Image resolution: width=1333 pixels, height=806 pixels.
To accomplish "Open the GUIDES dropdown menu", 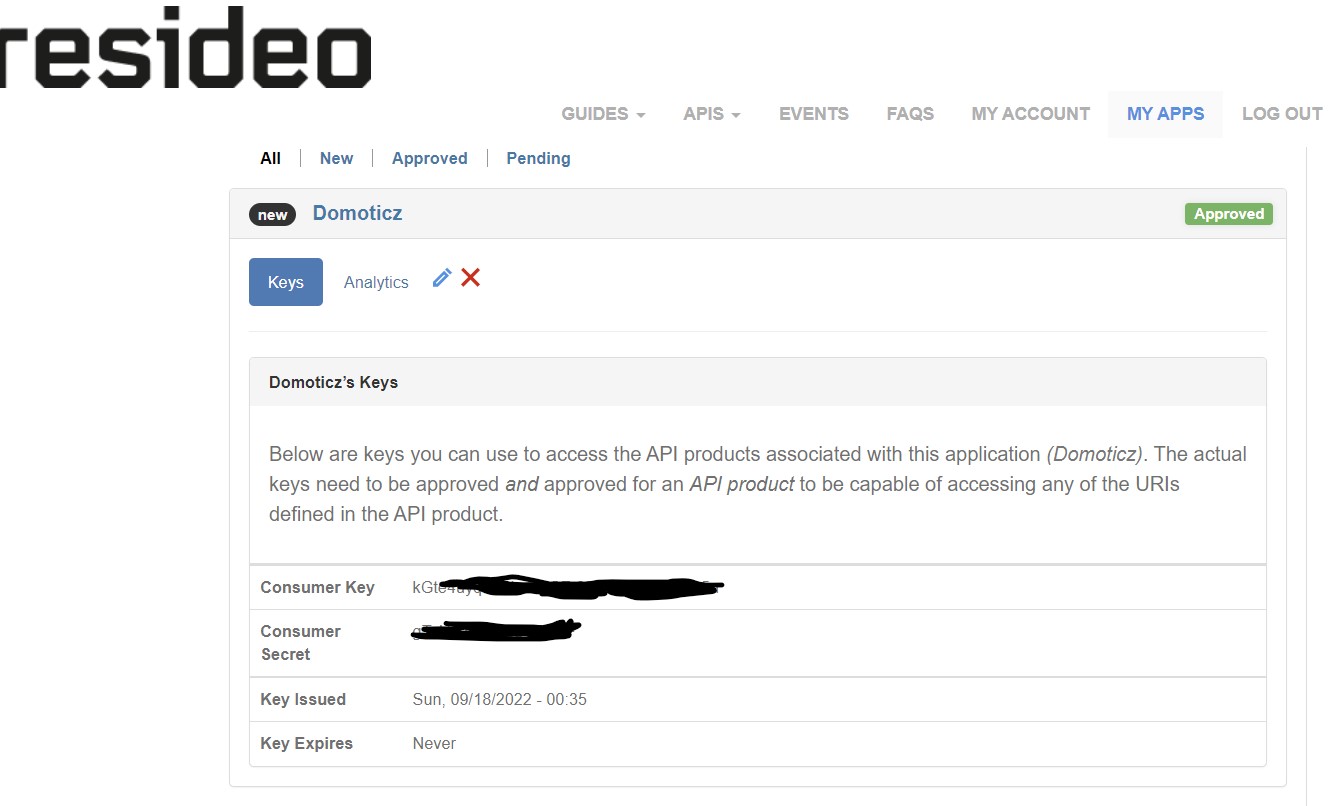I will pos(603,114).
